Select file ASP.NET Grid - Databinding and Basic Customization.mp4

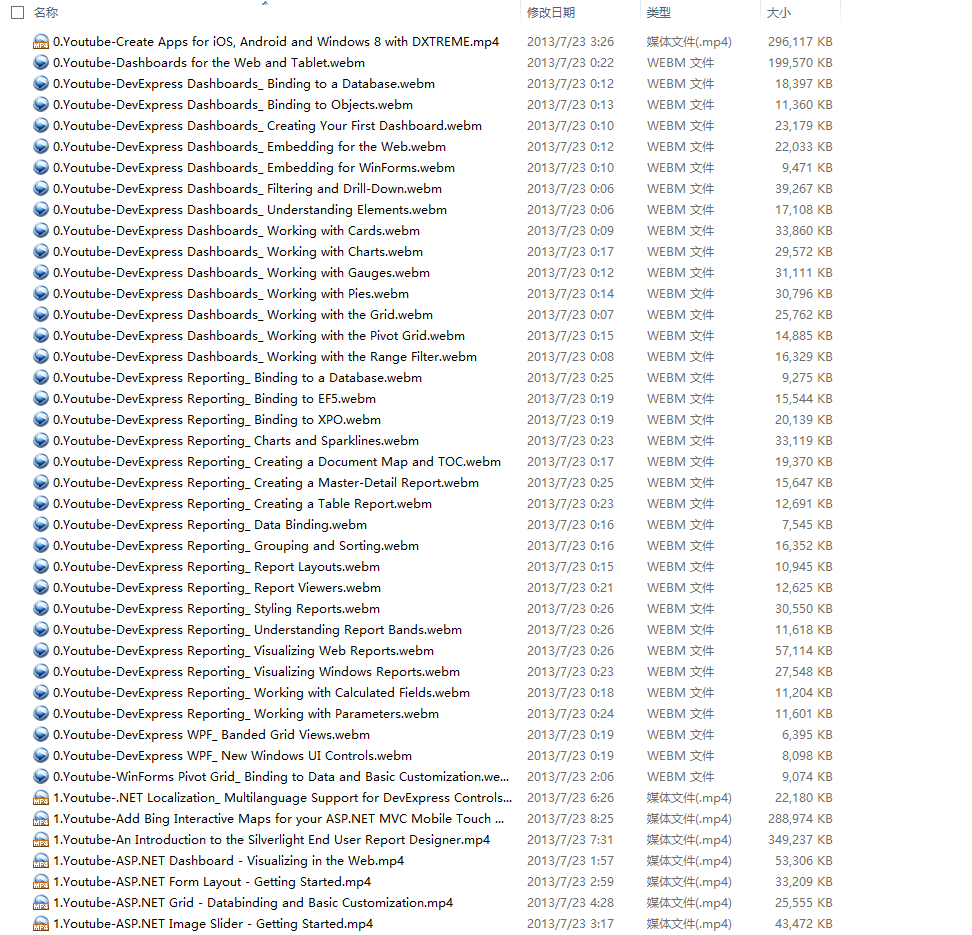click(x=253, y=903)
